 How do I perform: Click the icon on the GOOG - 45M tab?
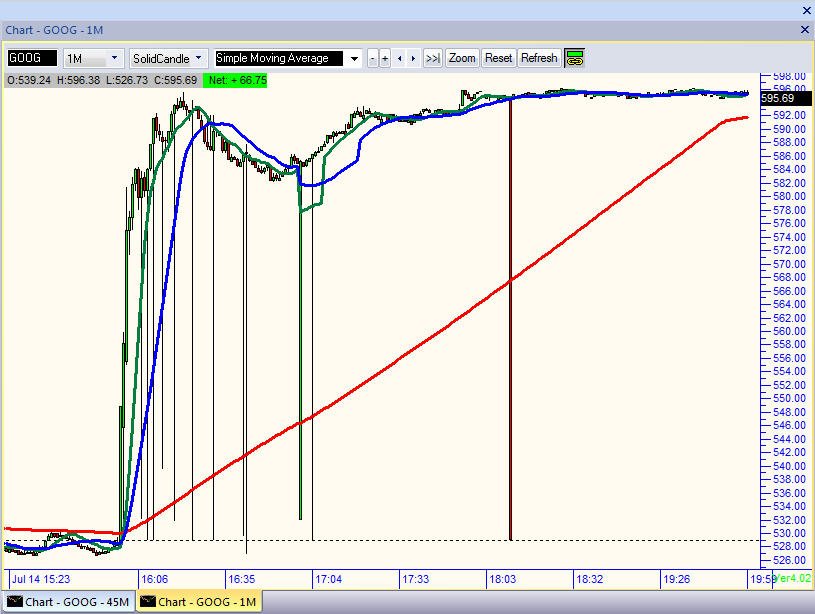(13, 602)
